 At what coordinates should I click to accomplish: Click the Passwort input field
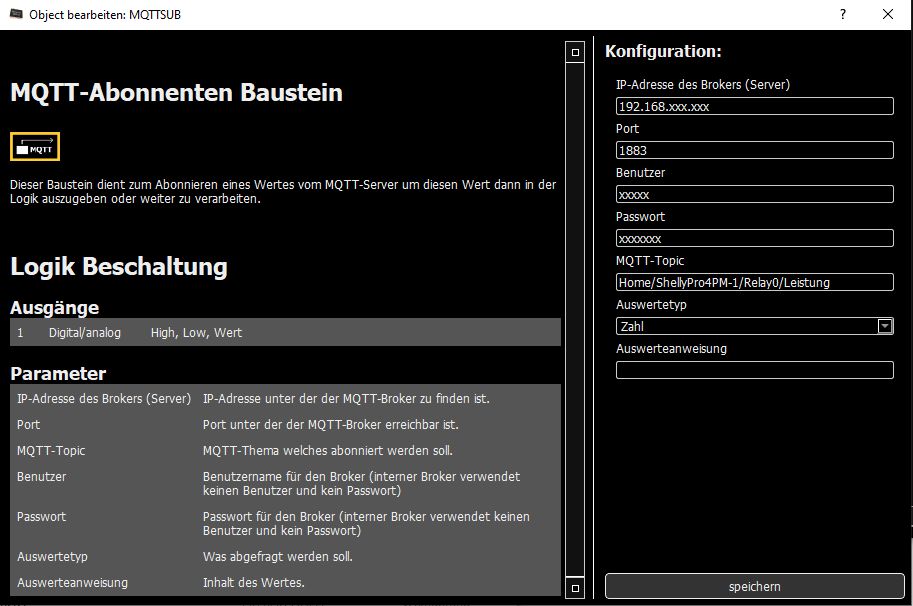pos(754,238)
